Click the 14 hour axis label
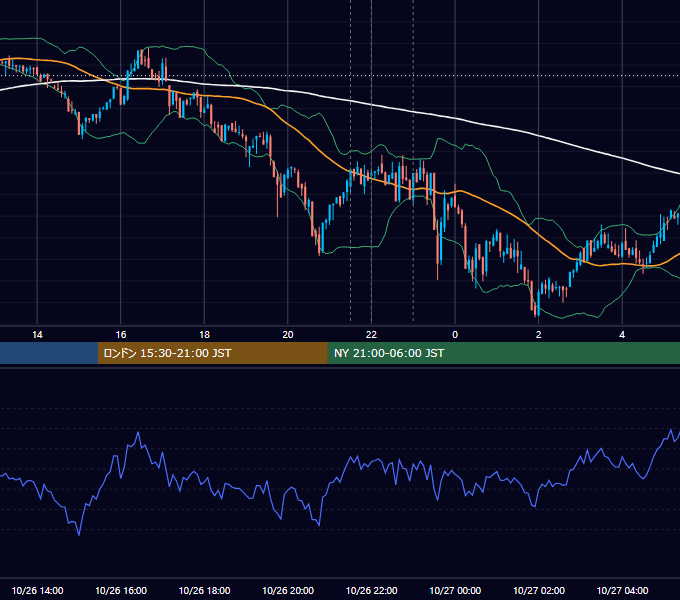This screenshot has height=600, width=680. [x=37, y=335]
